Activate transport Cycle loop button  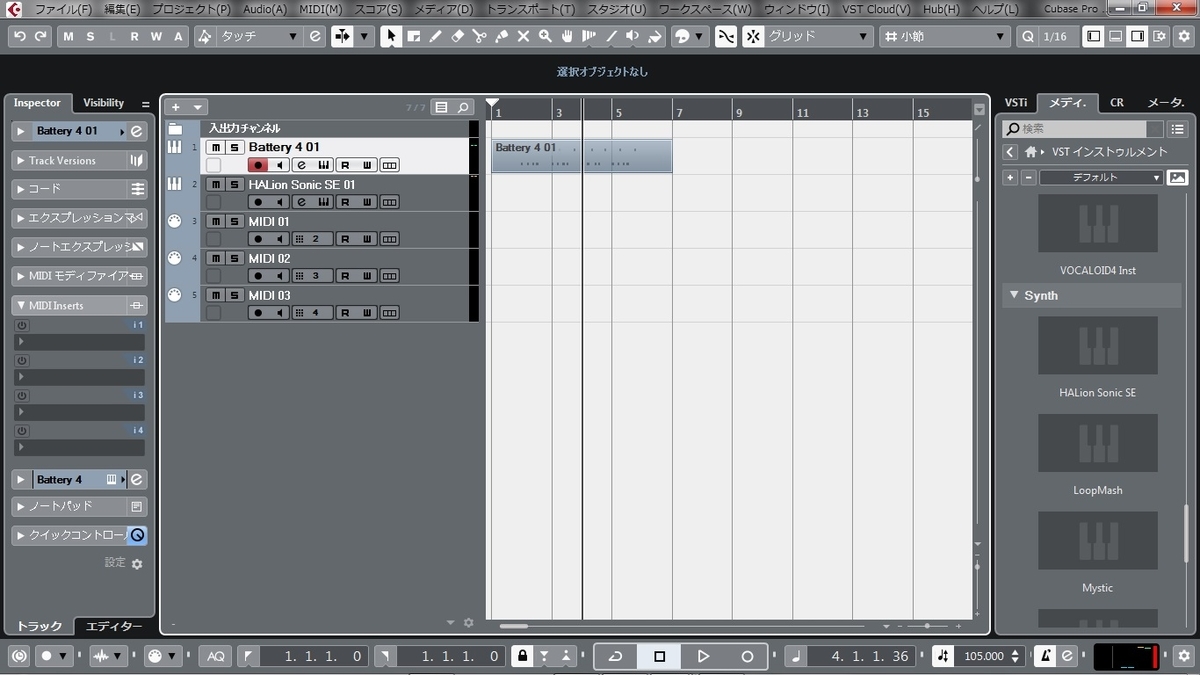tap(616, 656)
